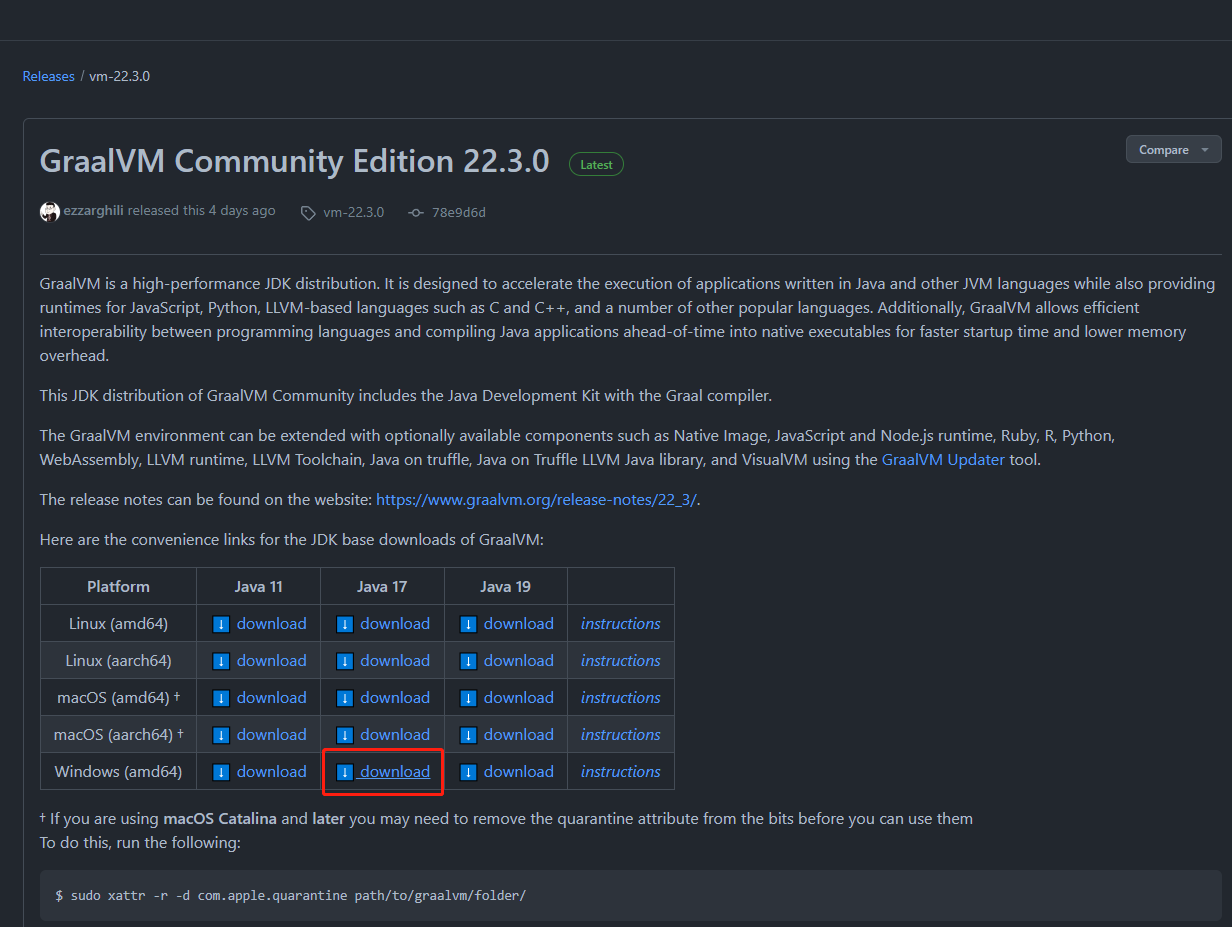Click download icon for Linux (amd64) Java 19
Screen dimensions: 1232x927
tap(468, 624)
